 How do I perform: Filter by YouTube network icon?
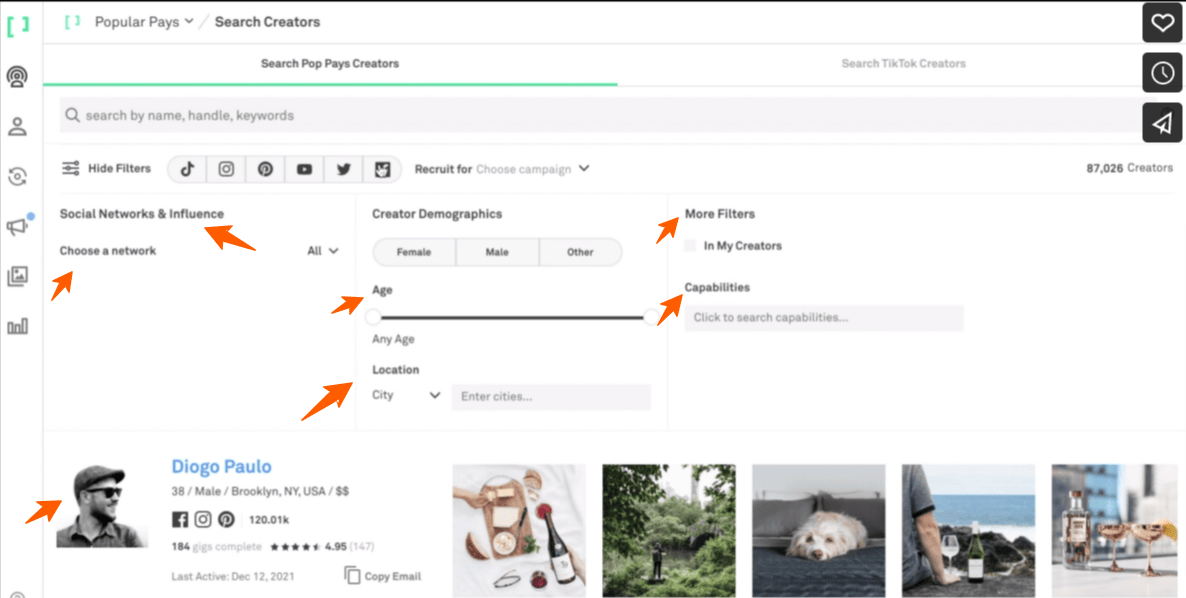tap(304, 169)
